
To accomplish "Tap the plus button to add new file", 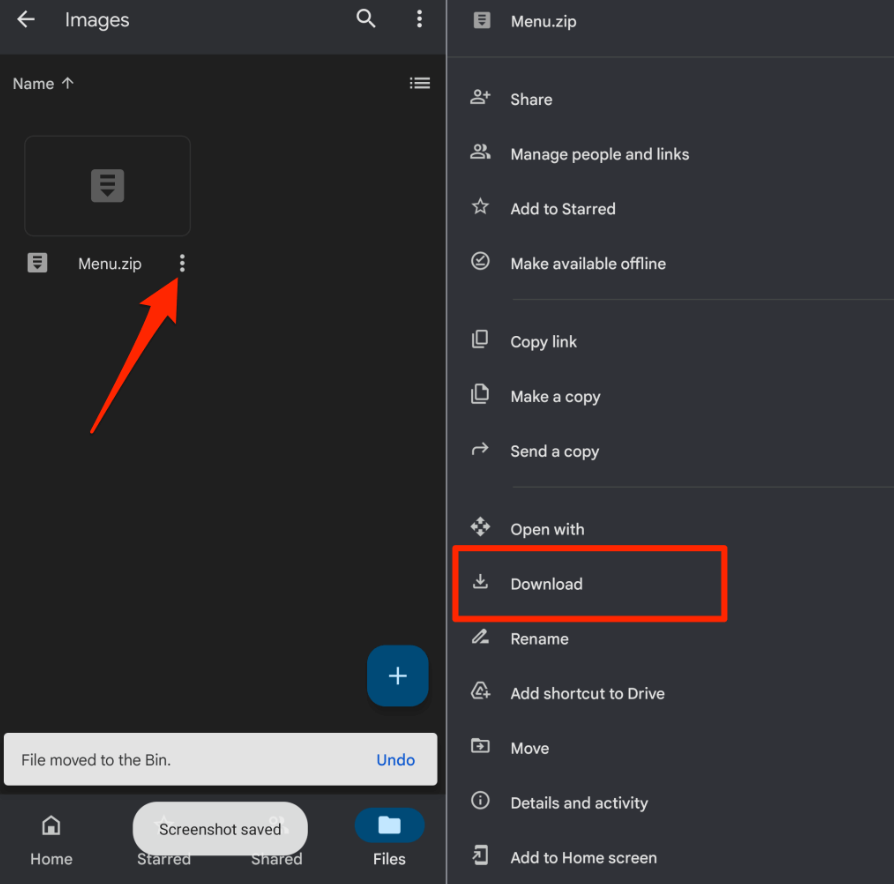I will [x=397, y=676].
